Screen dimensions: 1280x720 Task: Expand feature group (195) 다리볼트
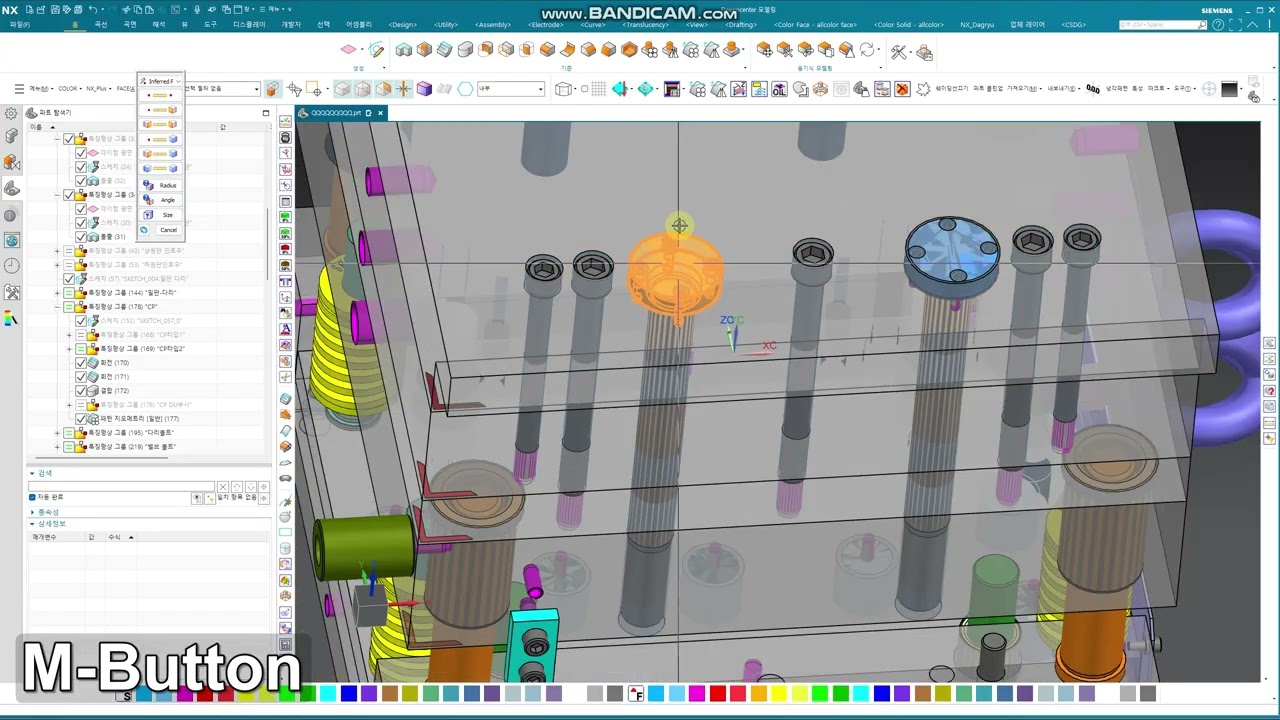click(57, 433)
